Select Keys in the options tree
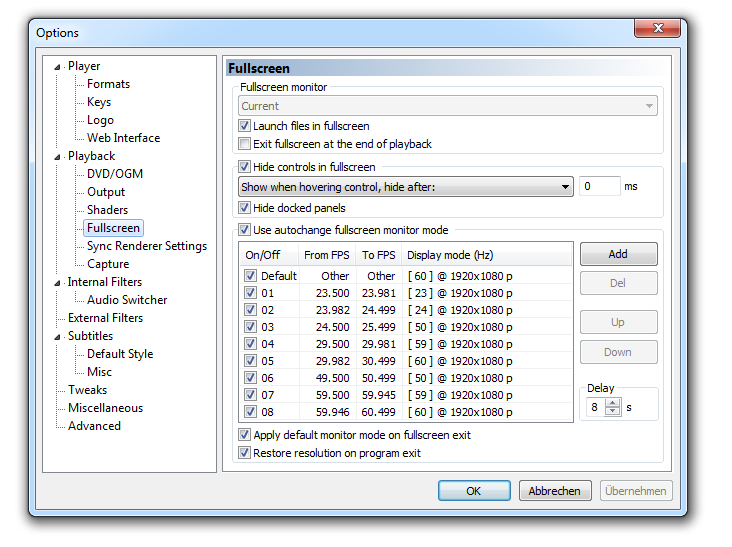The height and width of the screenshot is (547, 732). [99, 102]
